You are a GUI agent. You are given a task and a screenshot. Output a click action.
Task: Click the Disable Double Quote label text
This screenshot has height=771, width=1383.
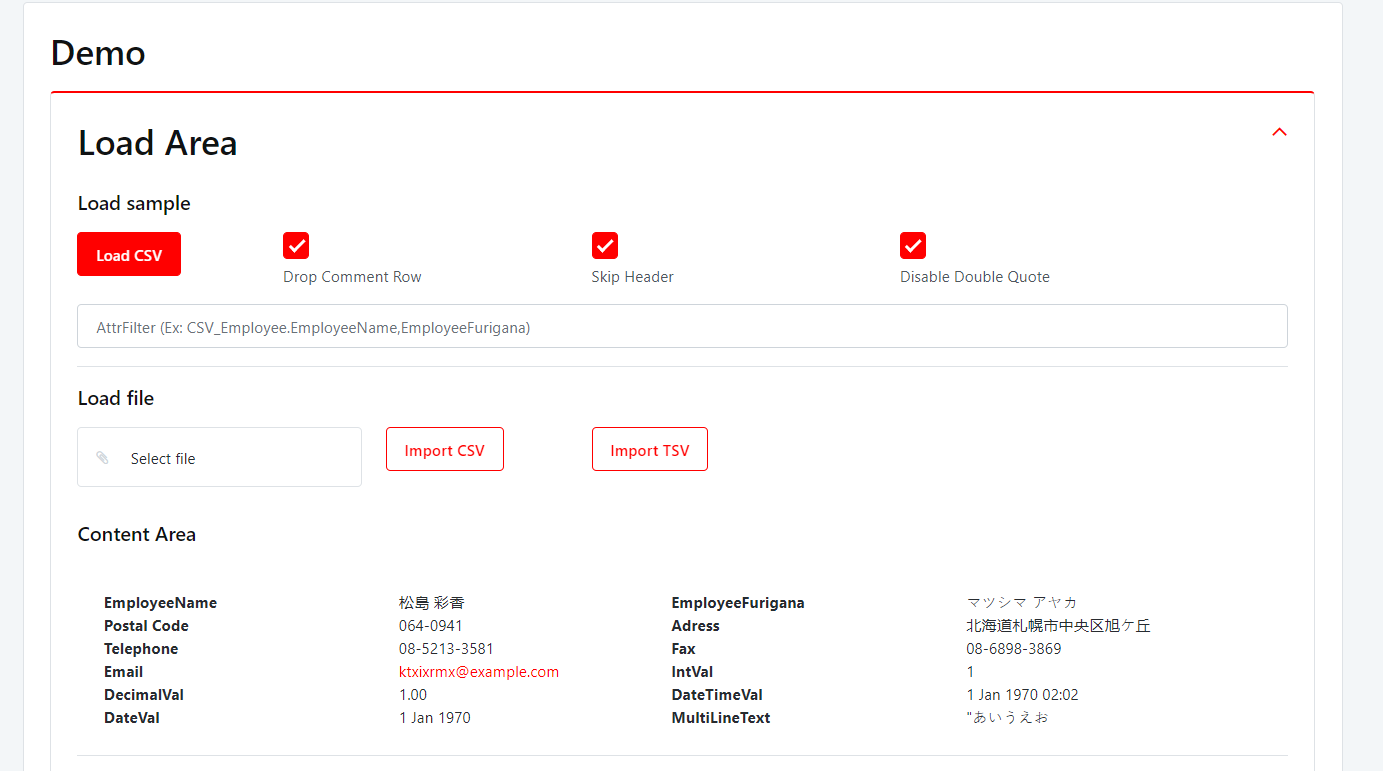[x=974, y=277]
